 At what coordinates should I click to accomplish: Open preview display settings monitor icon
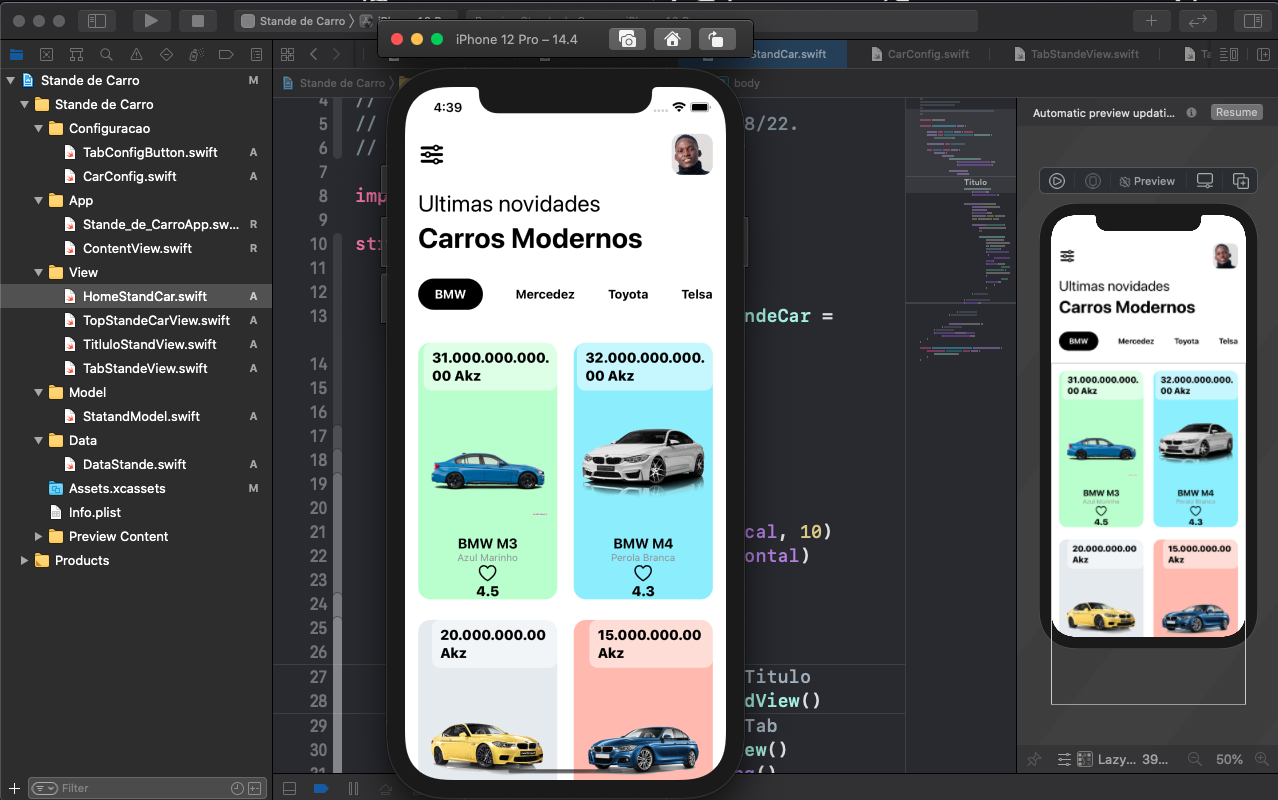[1205, 181]
